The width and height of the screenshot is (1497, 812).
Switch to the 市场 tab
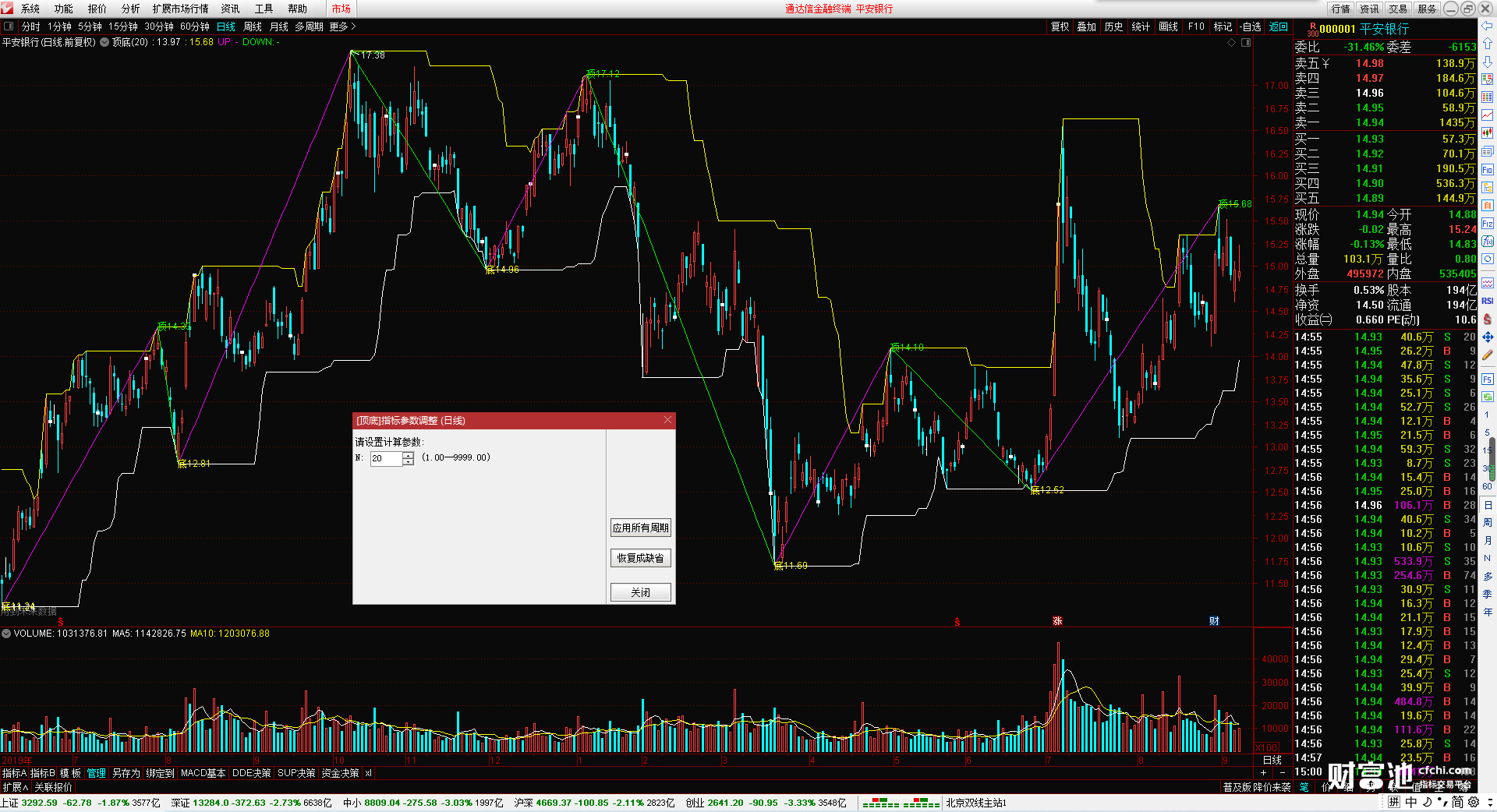[x=341, y=9]
